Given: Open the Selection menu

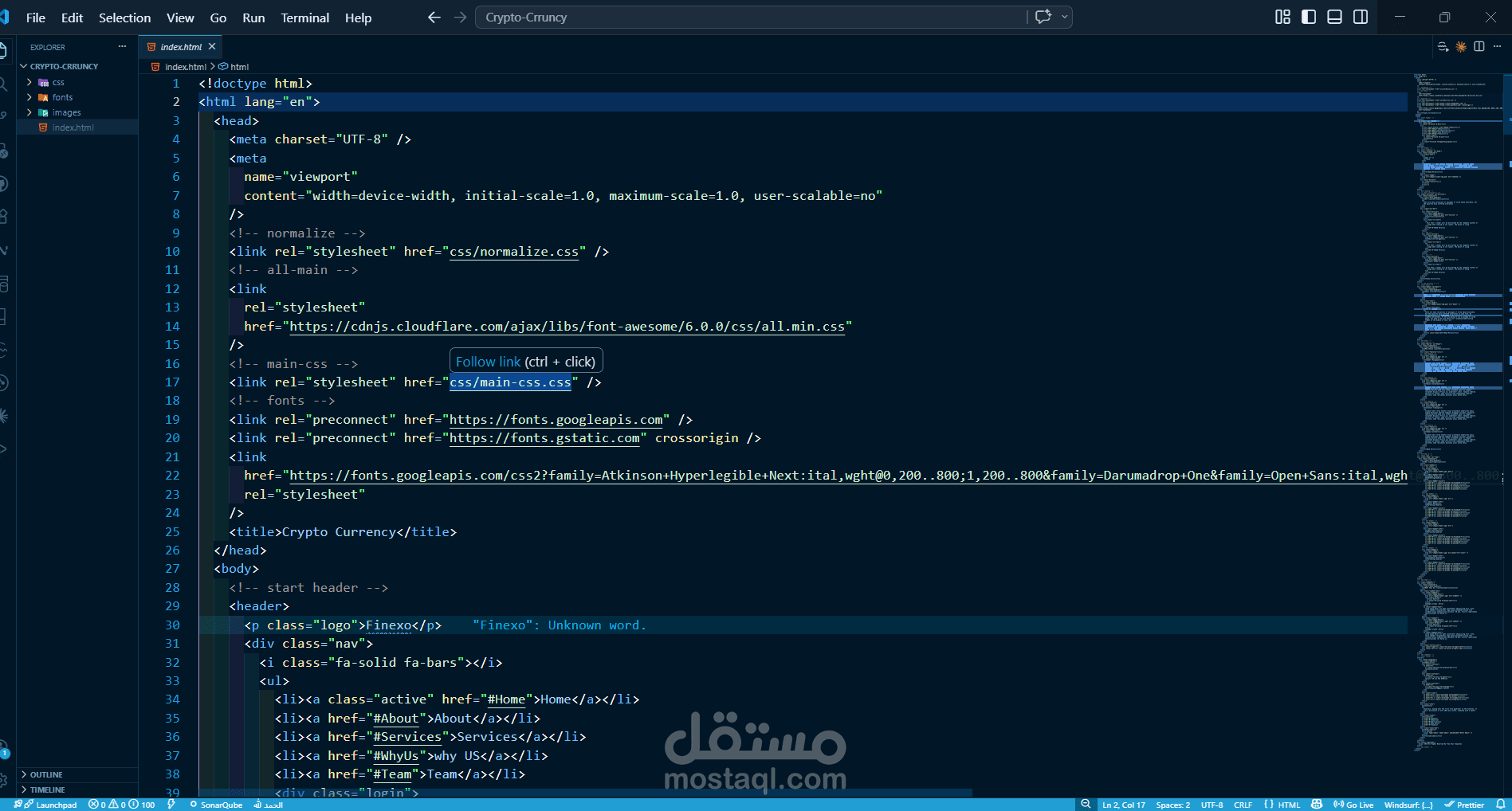Looking at the screenshot, I should click(124, 18).
